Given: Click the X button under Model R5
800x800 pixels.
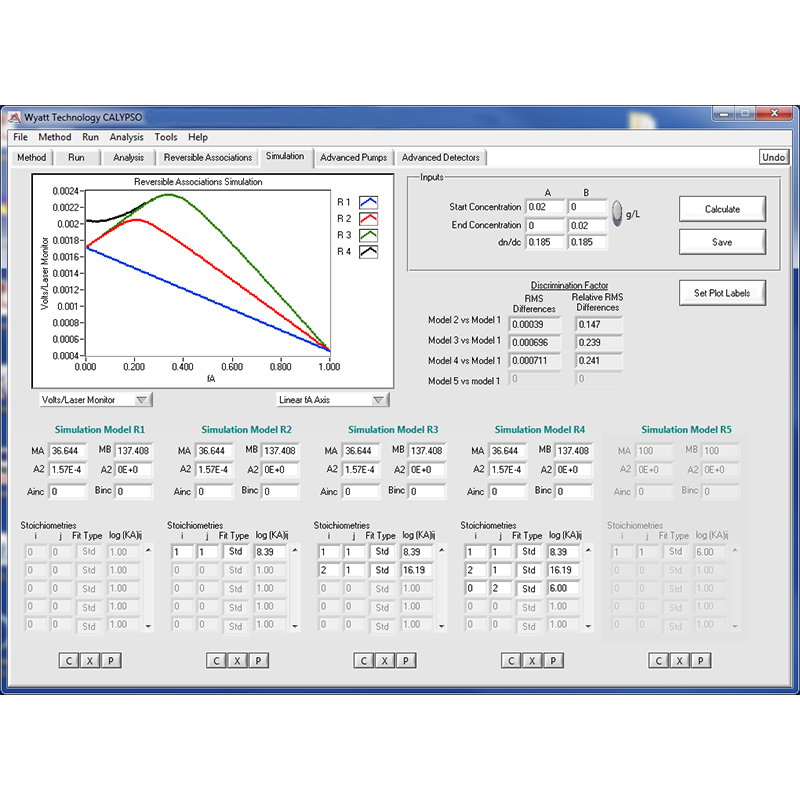Looking at the screenshot, I should coord(680,661).
